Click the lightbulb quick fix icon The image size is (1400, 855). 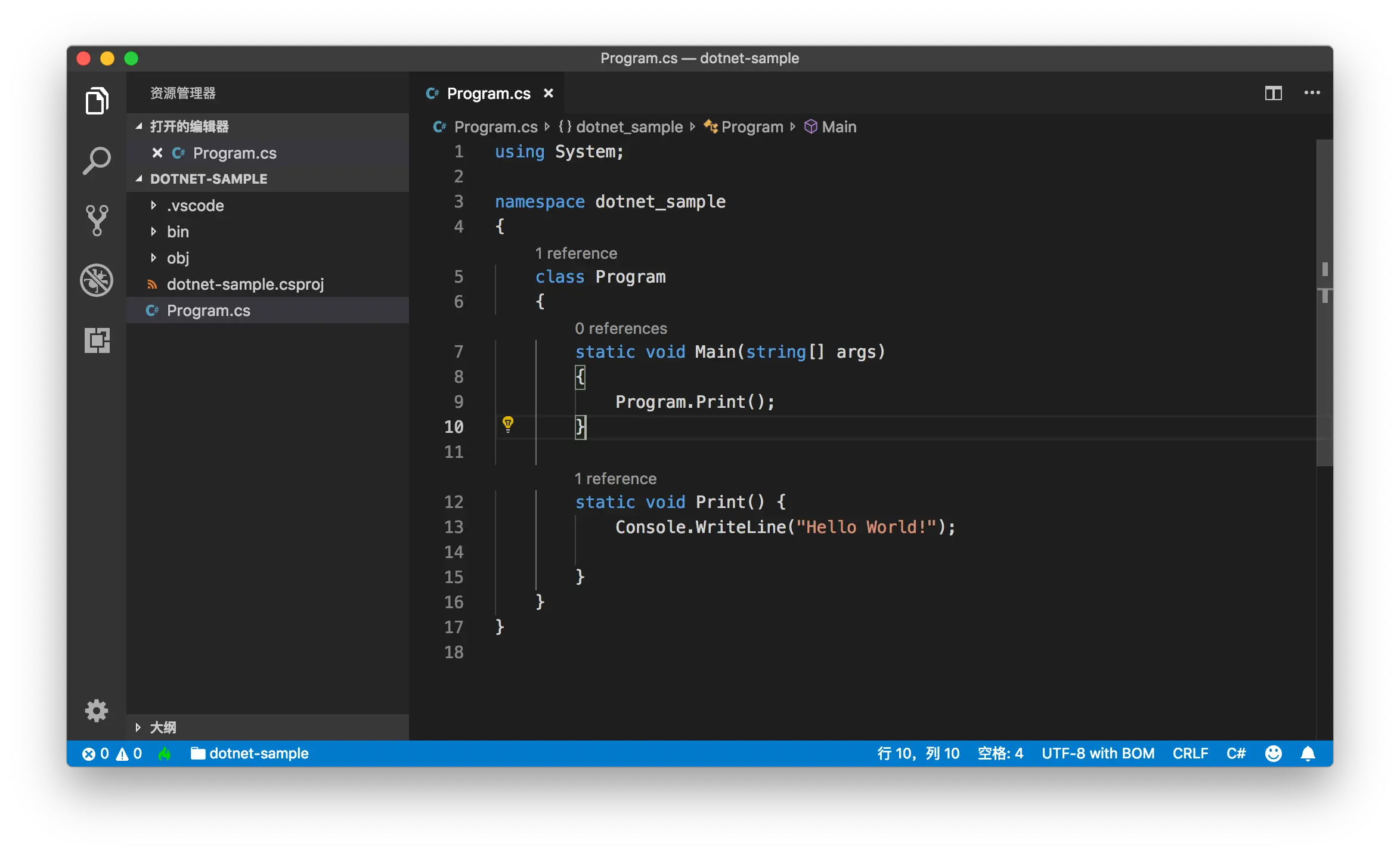pos(508,424)
